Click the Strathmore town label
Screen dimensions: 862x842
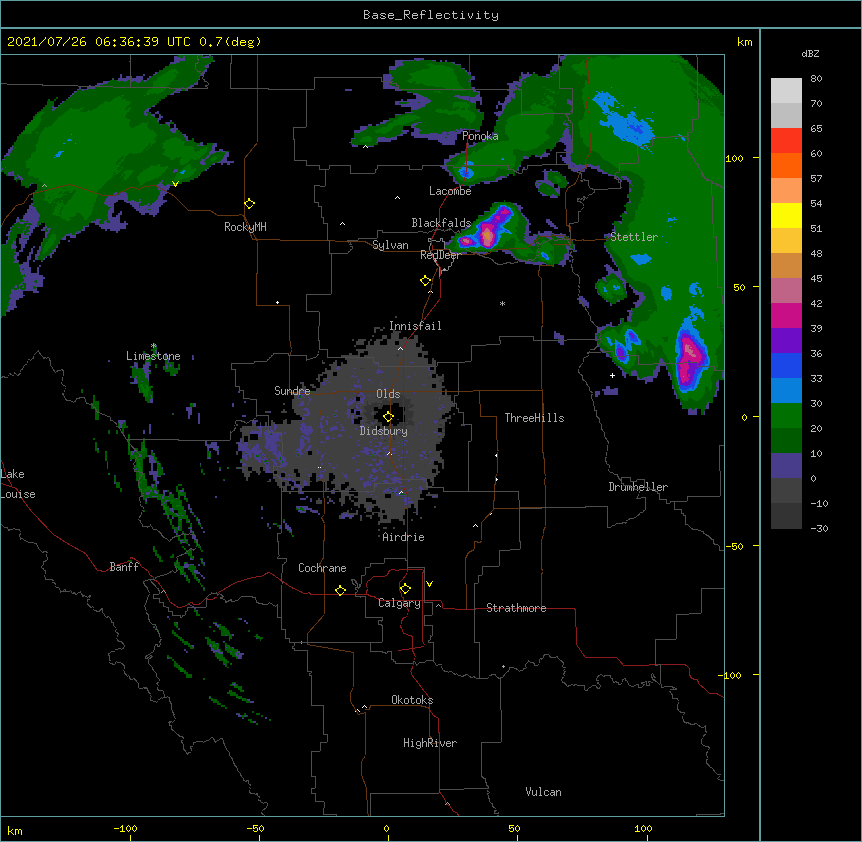coord(516,608)
